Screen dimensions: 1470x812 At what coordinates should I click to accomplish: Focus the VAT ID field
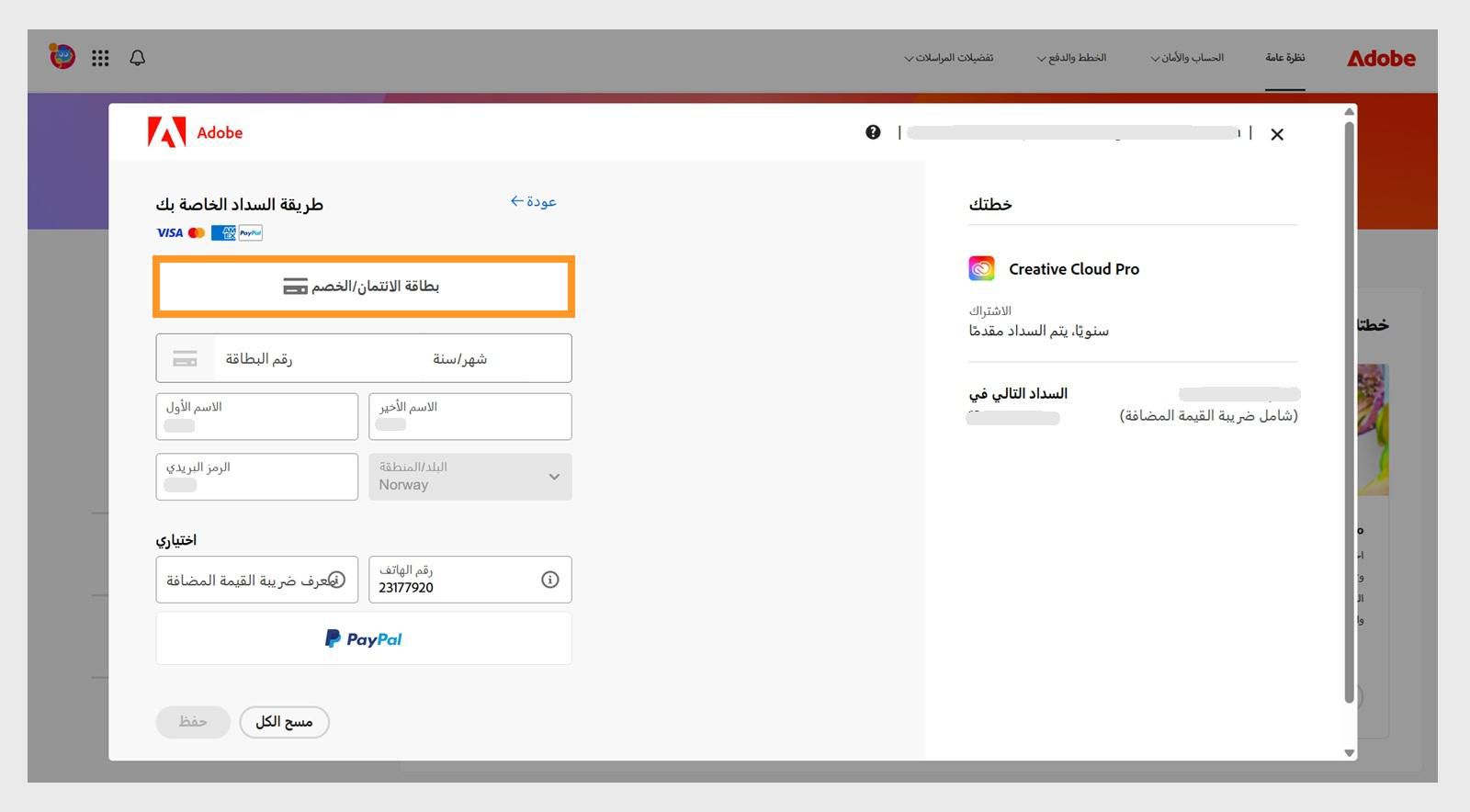pyautogui.click(x=257, y=580)
